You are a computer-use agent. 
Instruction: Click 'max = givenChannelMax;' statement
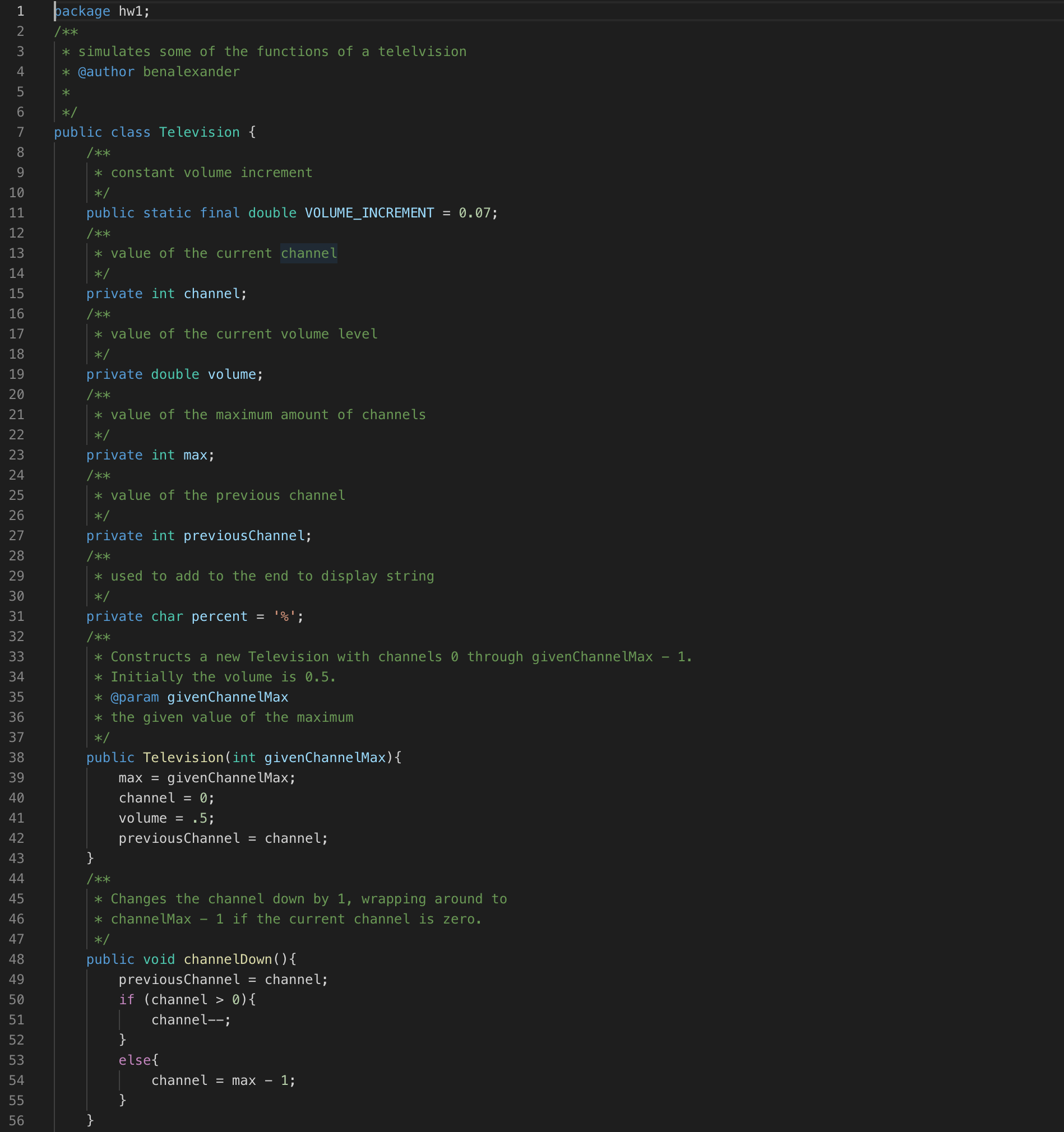click(x=207, y=778)
